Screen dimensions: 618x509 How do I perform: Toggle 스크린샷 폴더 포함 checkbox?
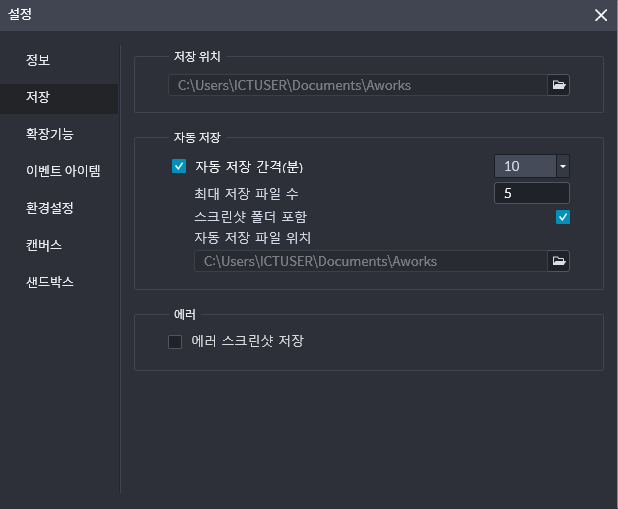[562, 217]
